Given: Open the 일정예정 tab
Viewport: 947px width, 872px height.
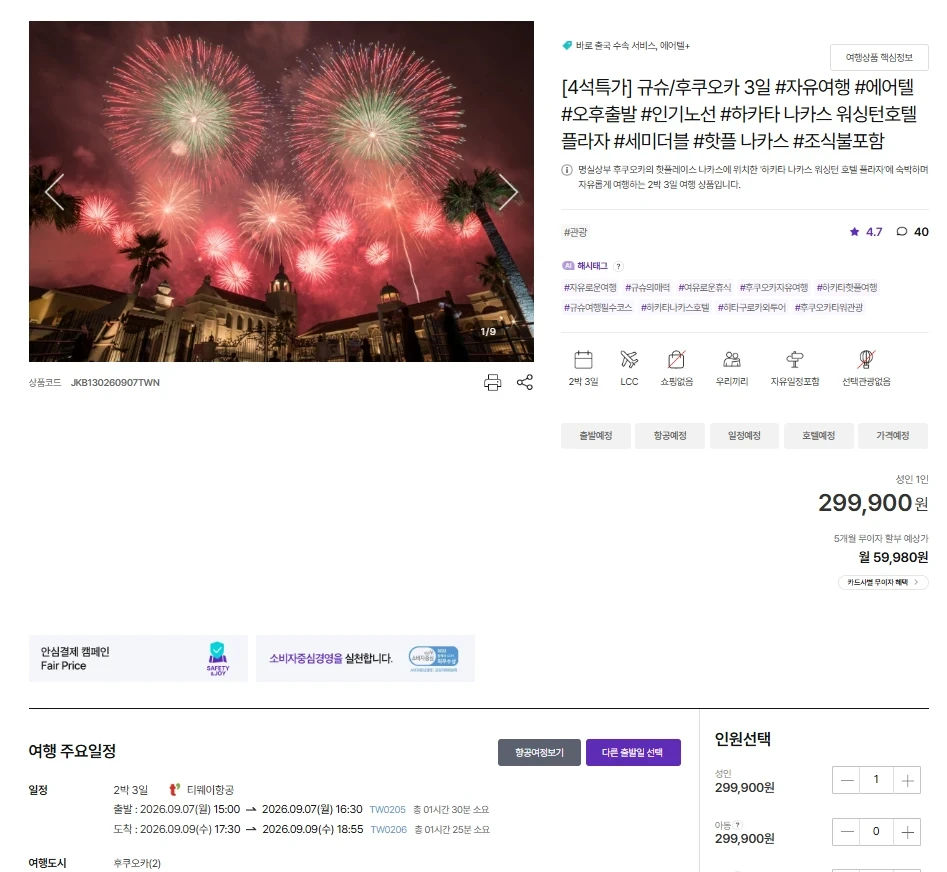Looking at the screenshot, I should coord(744,435).
